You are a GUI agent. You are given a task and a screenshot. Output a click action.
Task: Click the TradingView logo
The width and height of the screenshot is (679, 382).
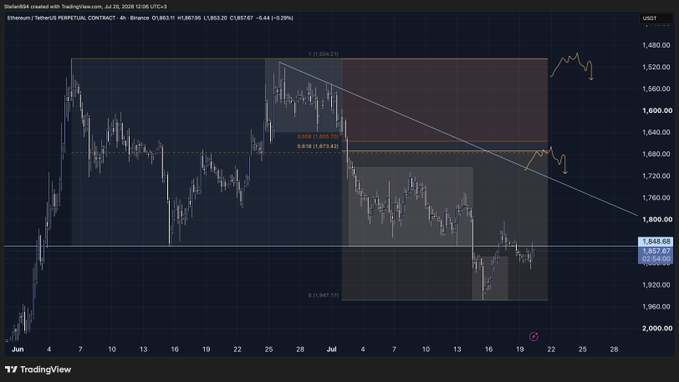pos(38,369)
